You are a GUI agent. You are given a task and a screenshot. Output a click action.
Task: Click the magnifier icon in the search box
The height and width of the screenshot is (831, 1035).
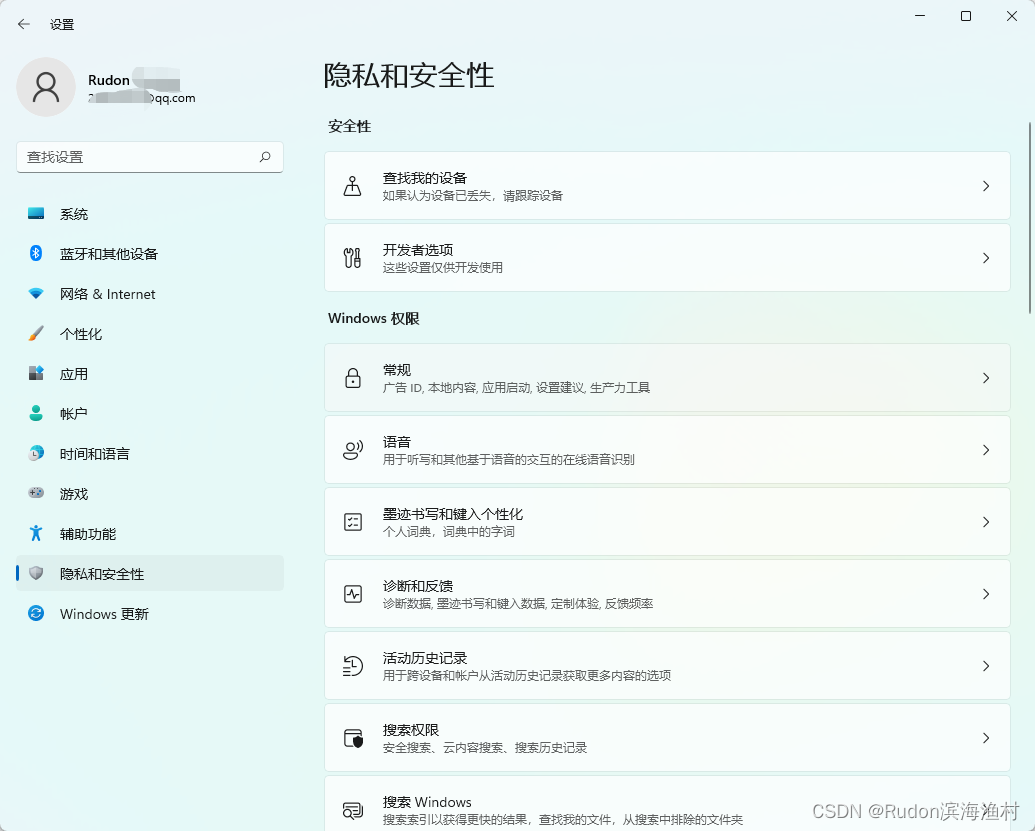pos(265,157)
